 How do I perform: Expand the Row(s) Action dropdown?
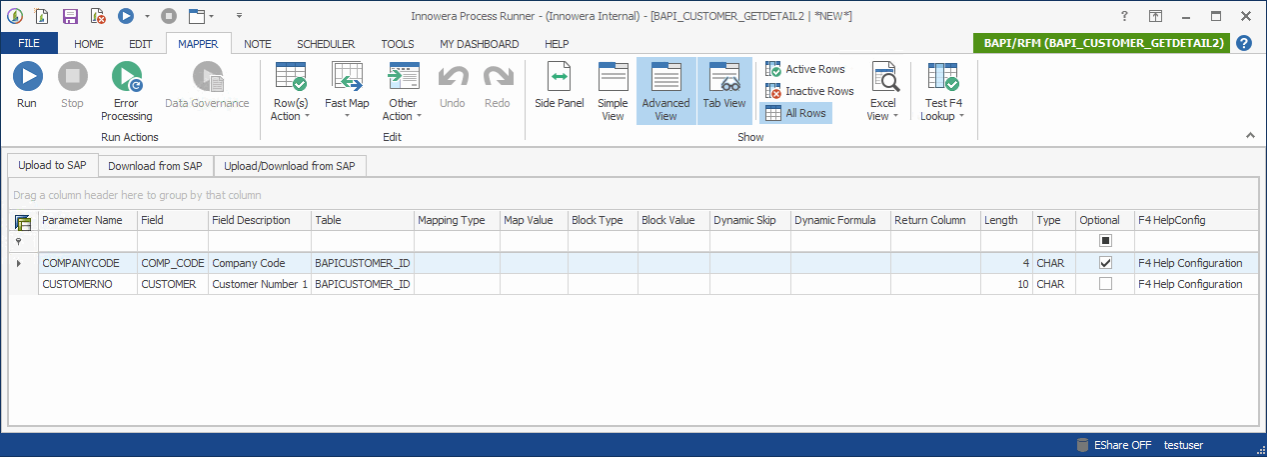(x=291, y=109)
